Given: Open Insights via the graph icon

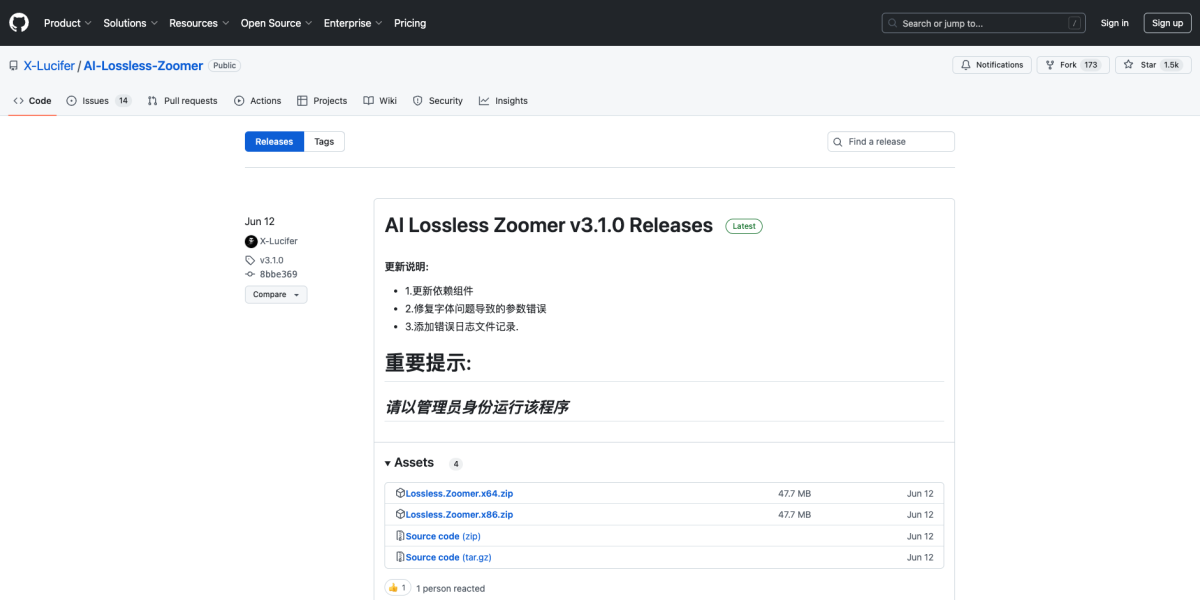Looking at the screenshot, I should (483, 100).
